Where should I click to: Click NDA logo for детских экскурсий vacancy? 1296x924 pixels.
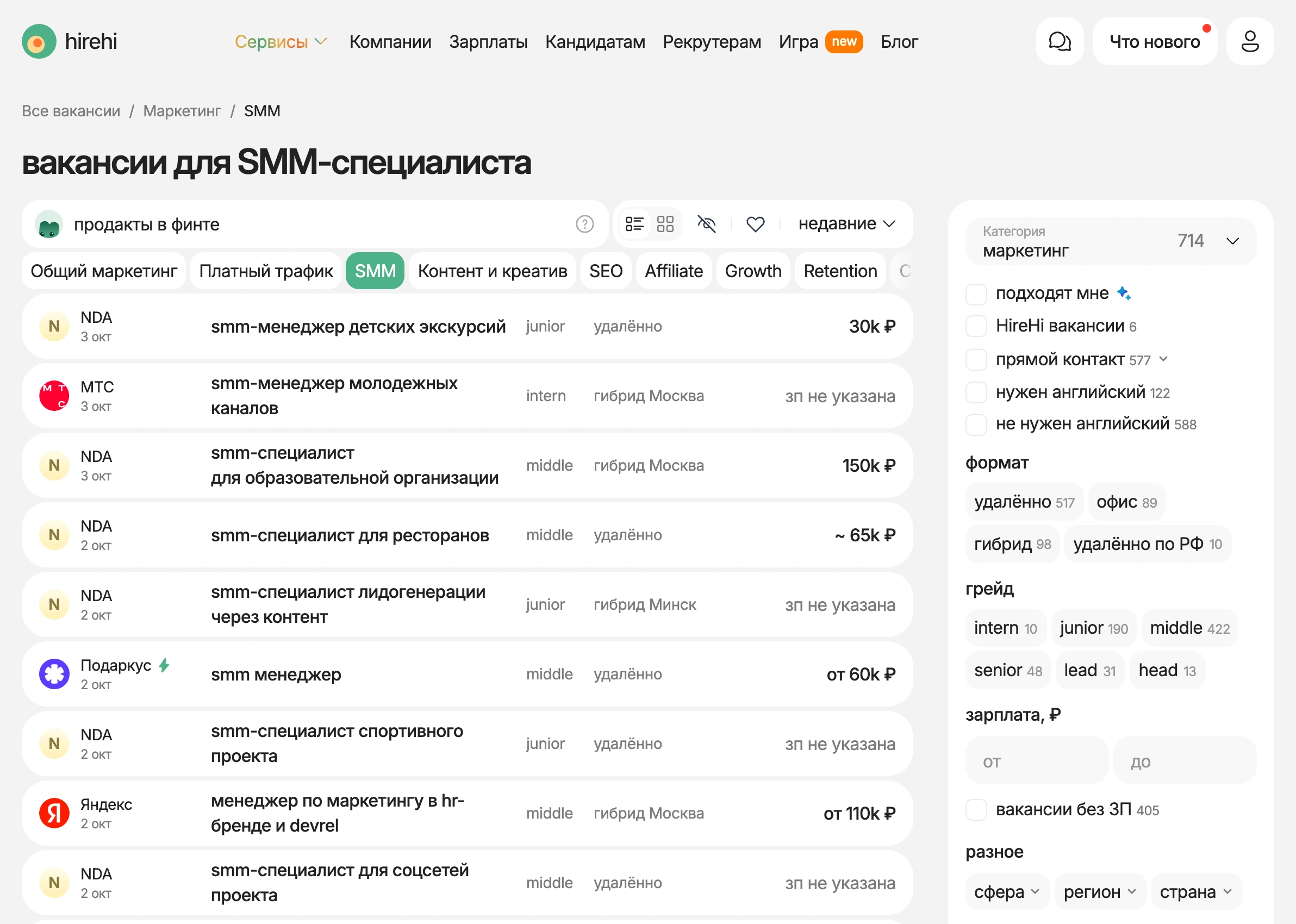coord(54,327)
